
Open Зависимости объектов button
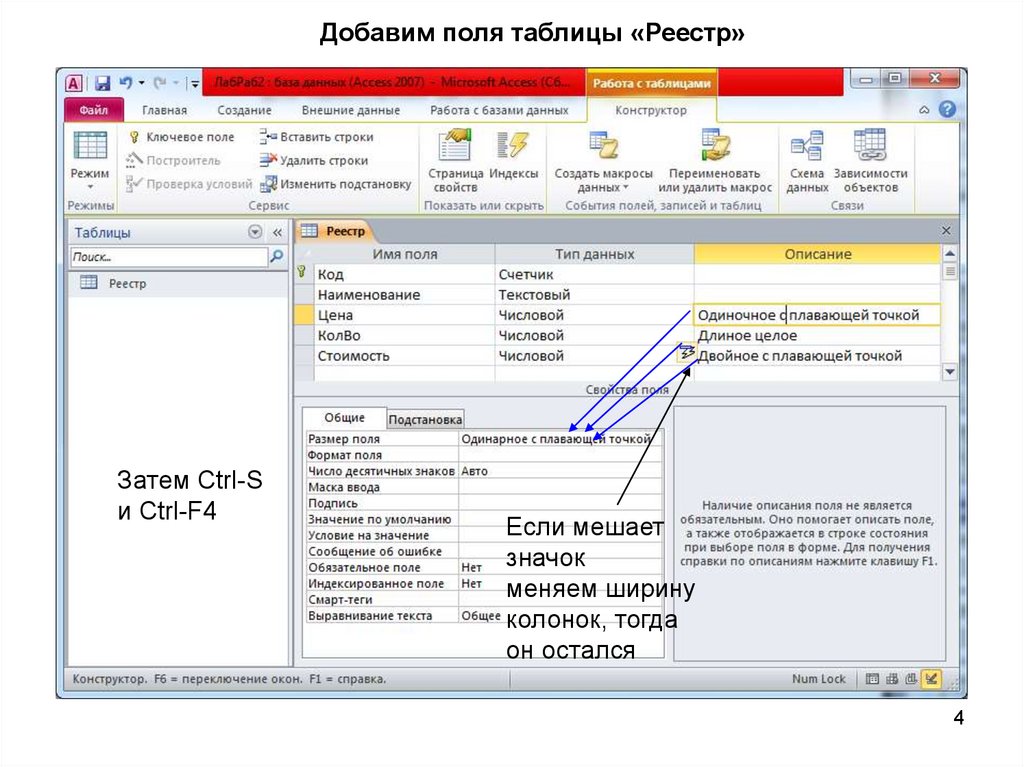871,161
